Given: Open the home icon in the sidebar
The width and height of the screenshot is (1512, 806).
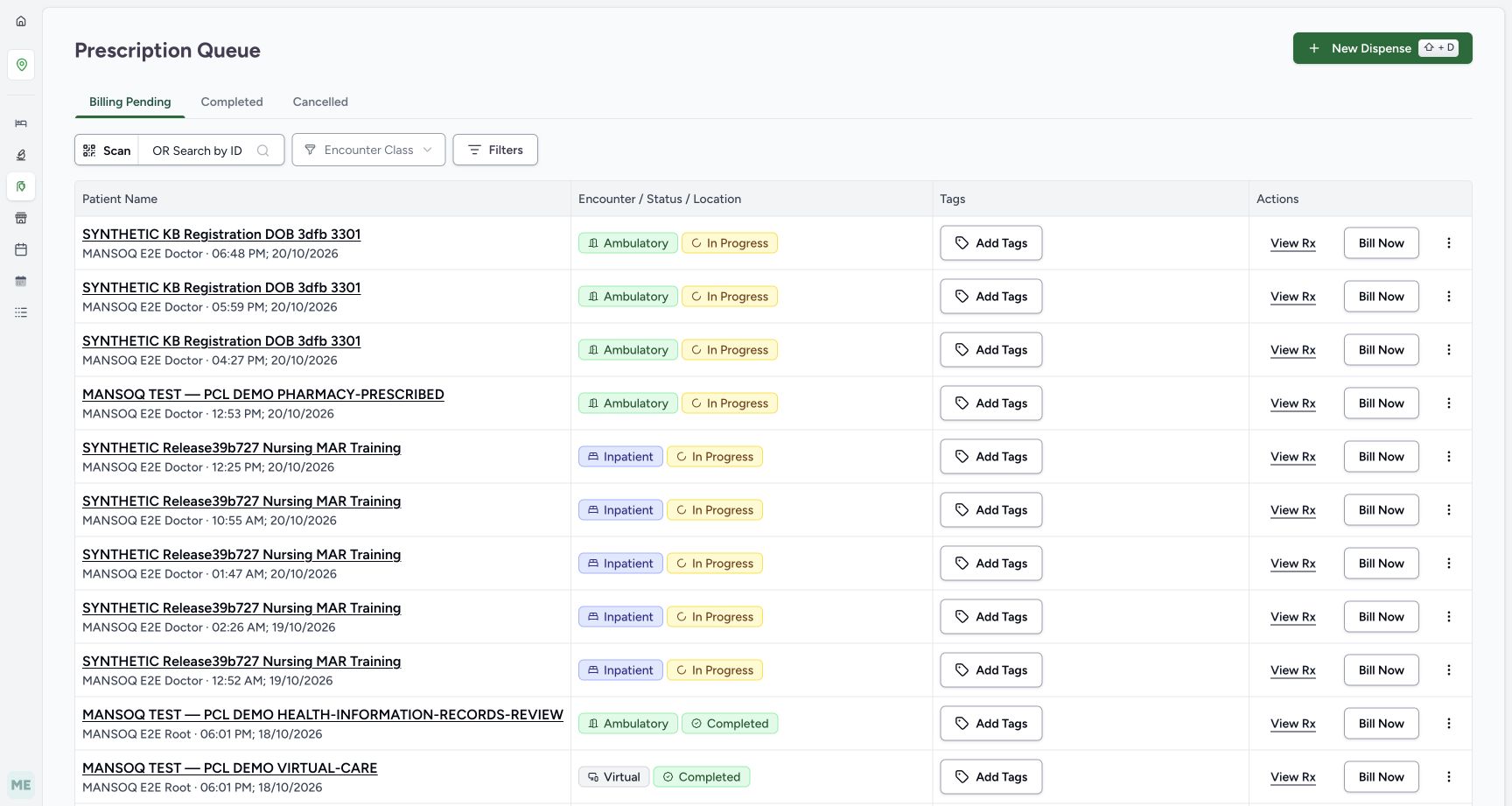Looking at the screenshot, I should (21, 21).
